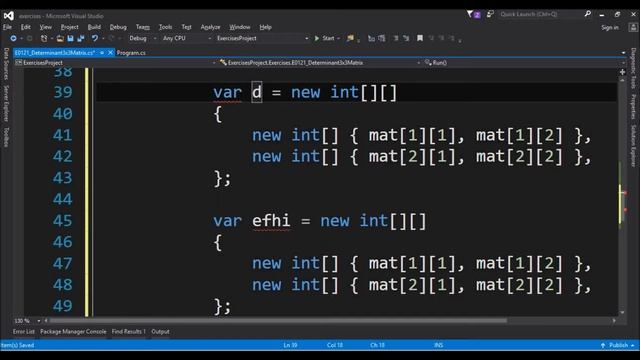Click the Send Feedback icon
The image size is (640, 360).
490,14
